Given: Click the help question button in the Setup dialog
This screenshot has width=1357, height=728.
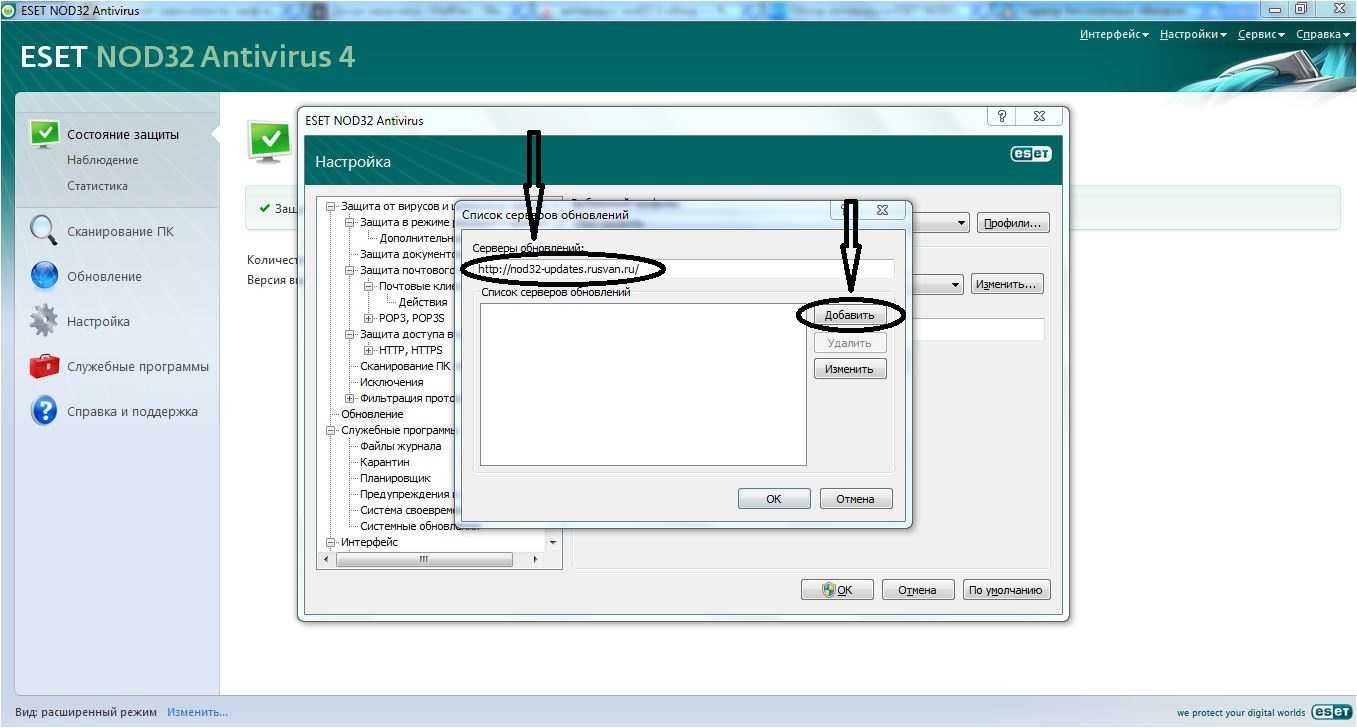Looking at the screenshot, I should pyautogui.click(x=1002, y=116).
